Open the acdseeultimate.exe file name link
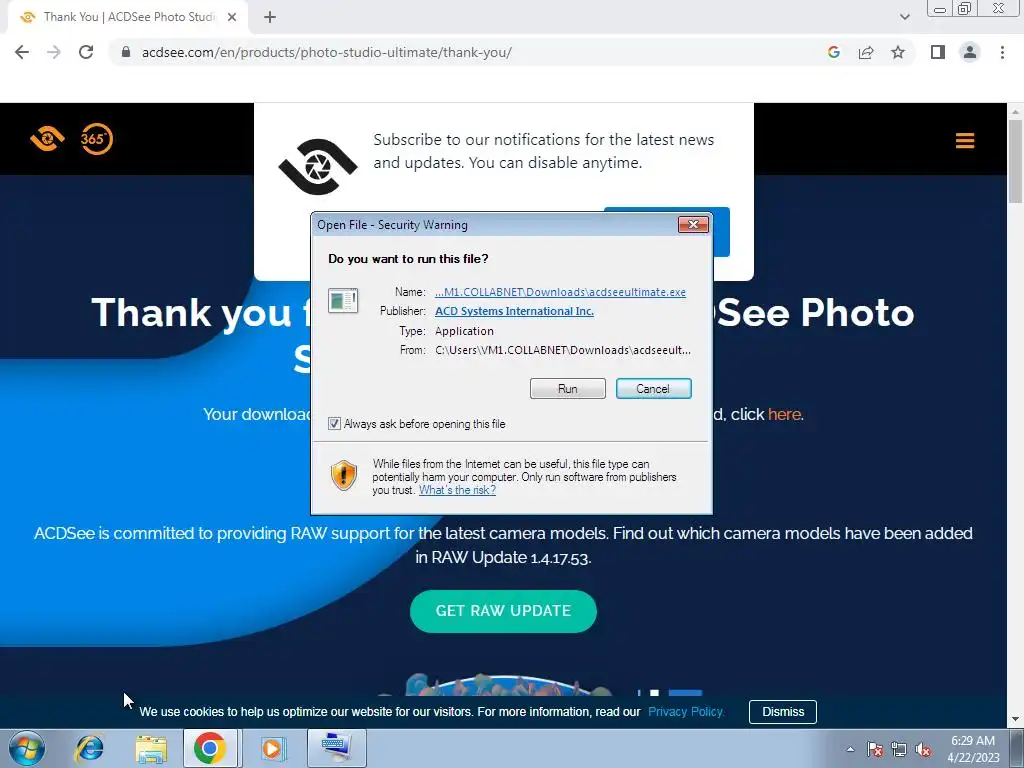Screen dimensions: 1024x768 pyautogui.click(x=560, y=292)
